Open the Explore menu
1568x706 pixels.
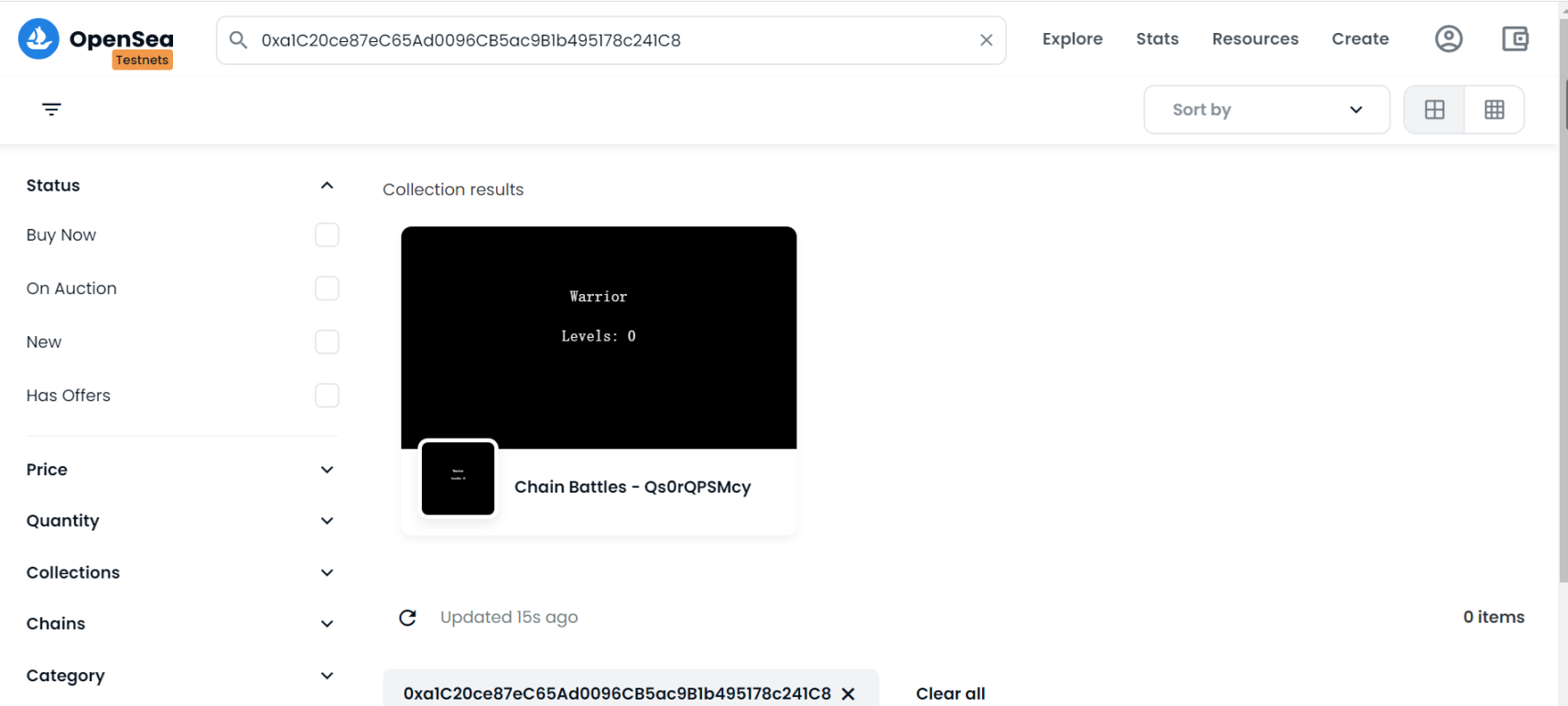tap(1072, 39)
